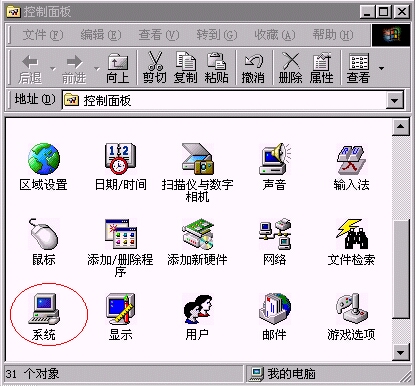This screenshot has width=415, height=386.
Task: Click the 粘贴 paste button
Action: (217, 68)
